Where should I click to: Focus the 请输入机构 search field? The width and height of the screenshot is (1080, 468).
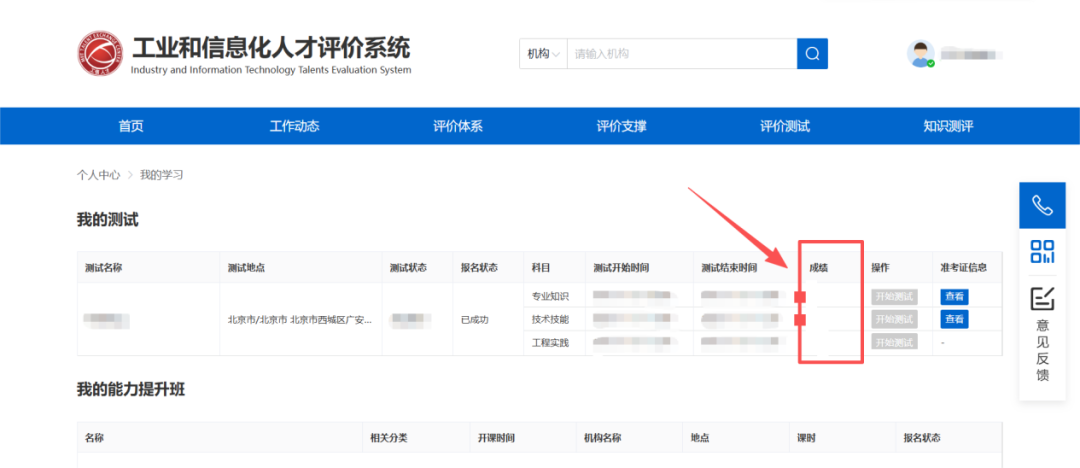(x=682, y=54)
